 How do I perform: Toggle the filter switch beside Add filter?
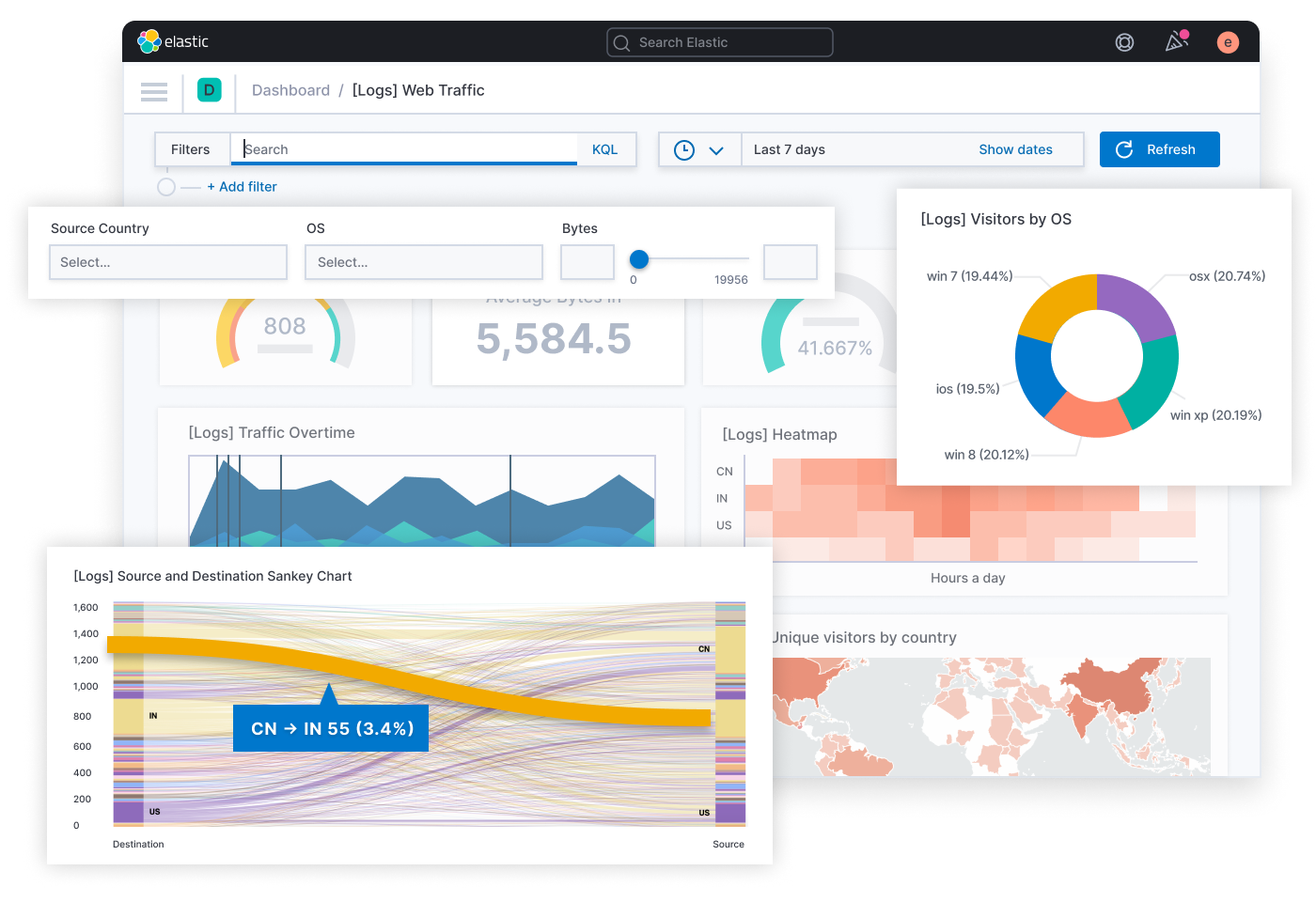(165, 187)
